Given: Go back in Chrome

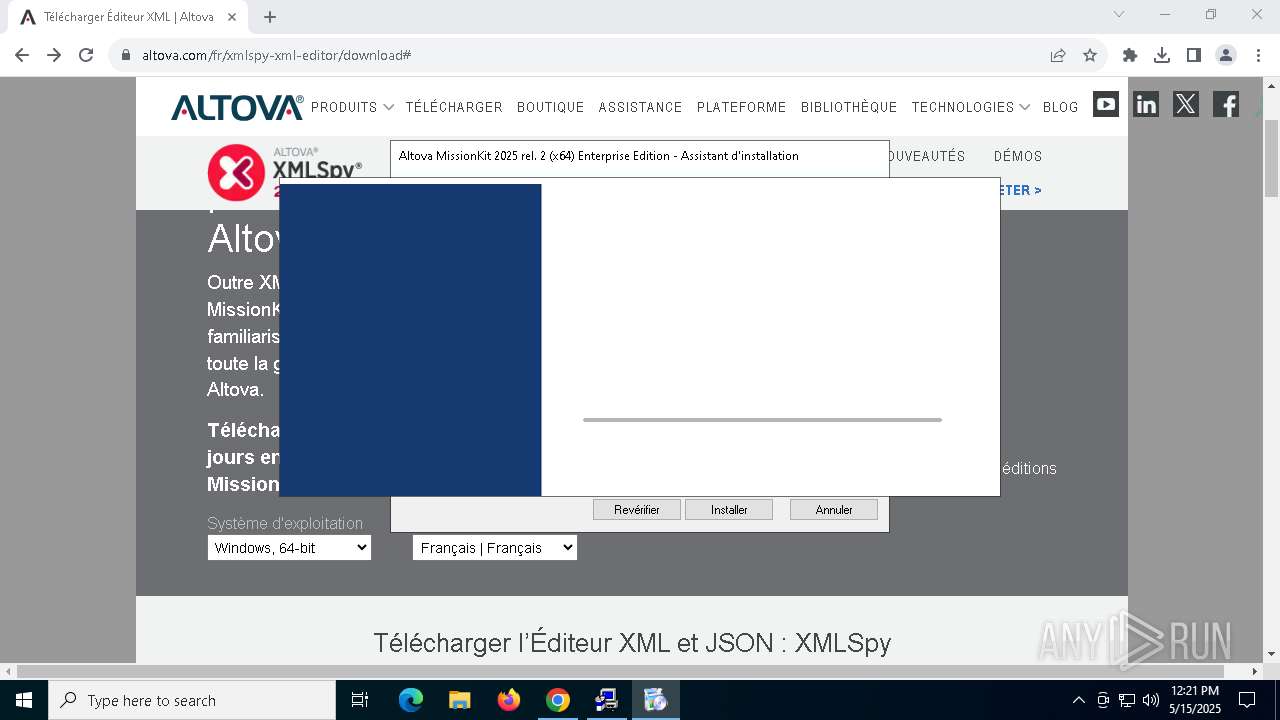Looking at the screenshot, I should pyautogui.click(x=22, y=55).
